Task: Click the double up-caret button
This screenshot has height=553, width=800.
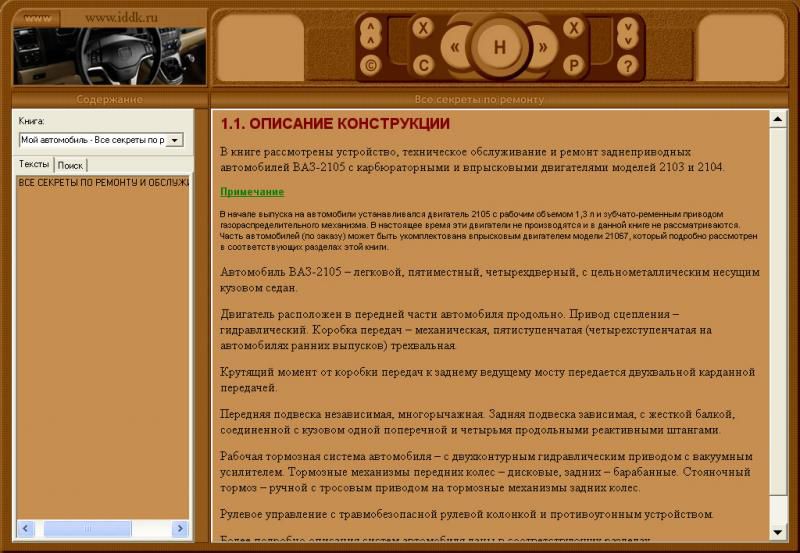Action: point(371,33)
